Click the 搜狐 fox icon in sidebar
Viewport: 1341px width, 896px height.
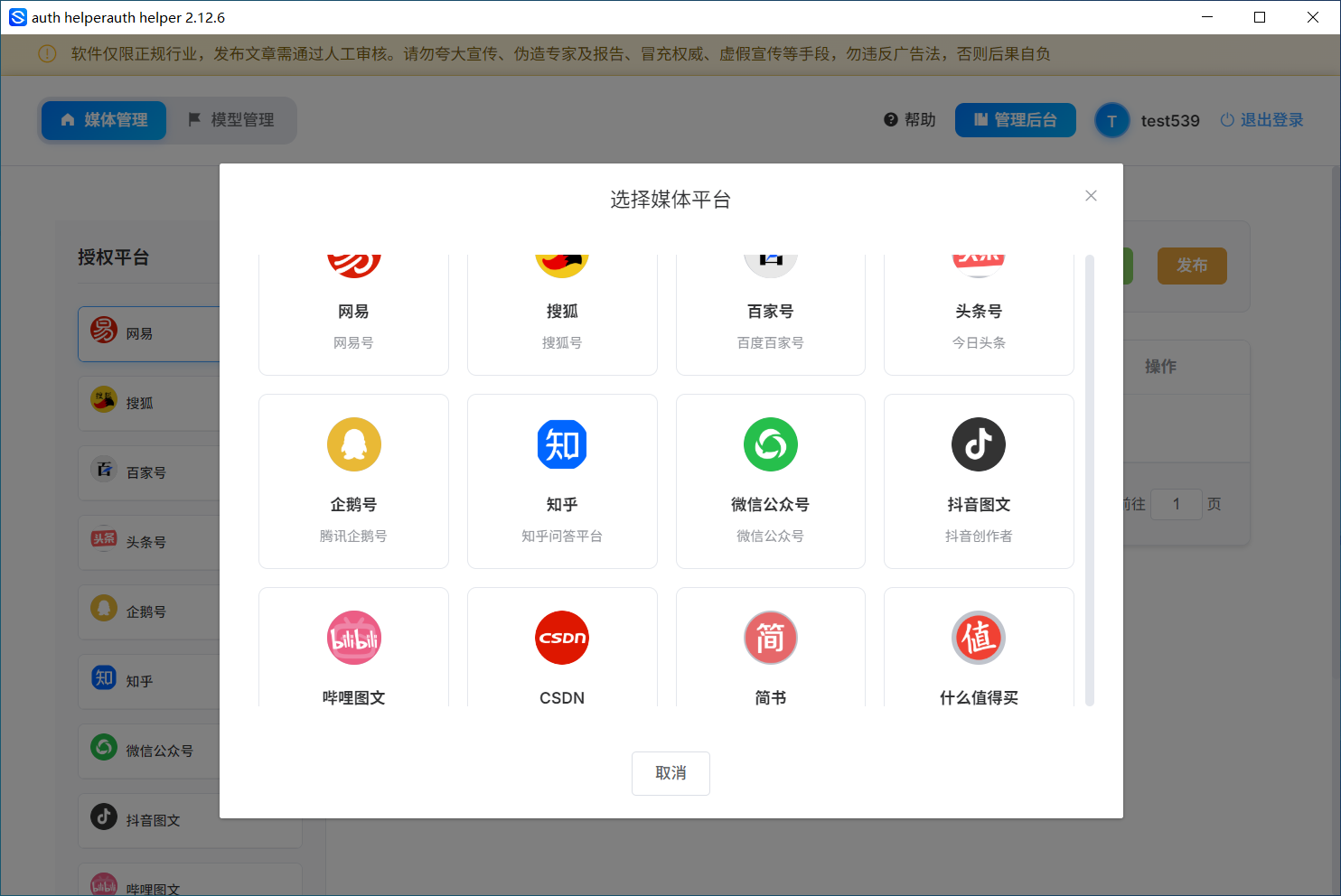click(x=104, y=399)
